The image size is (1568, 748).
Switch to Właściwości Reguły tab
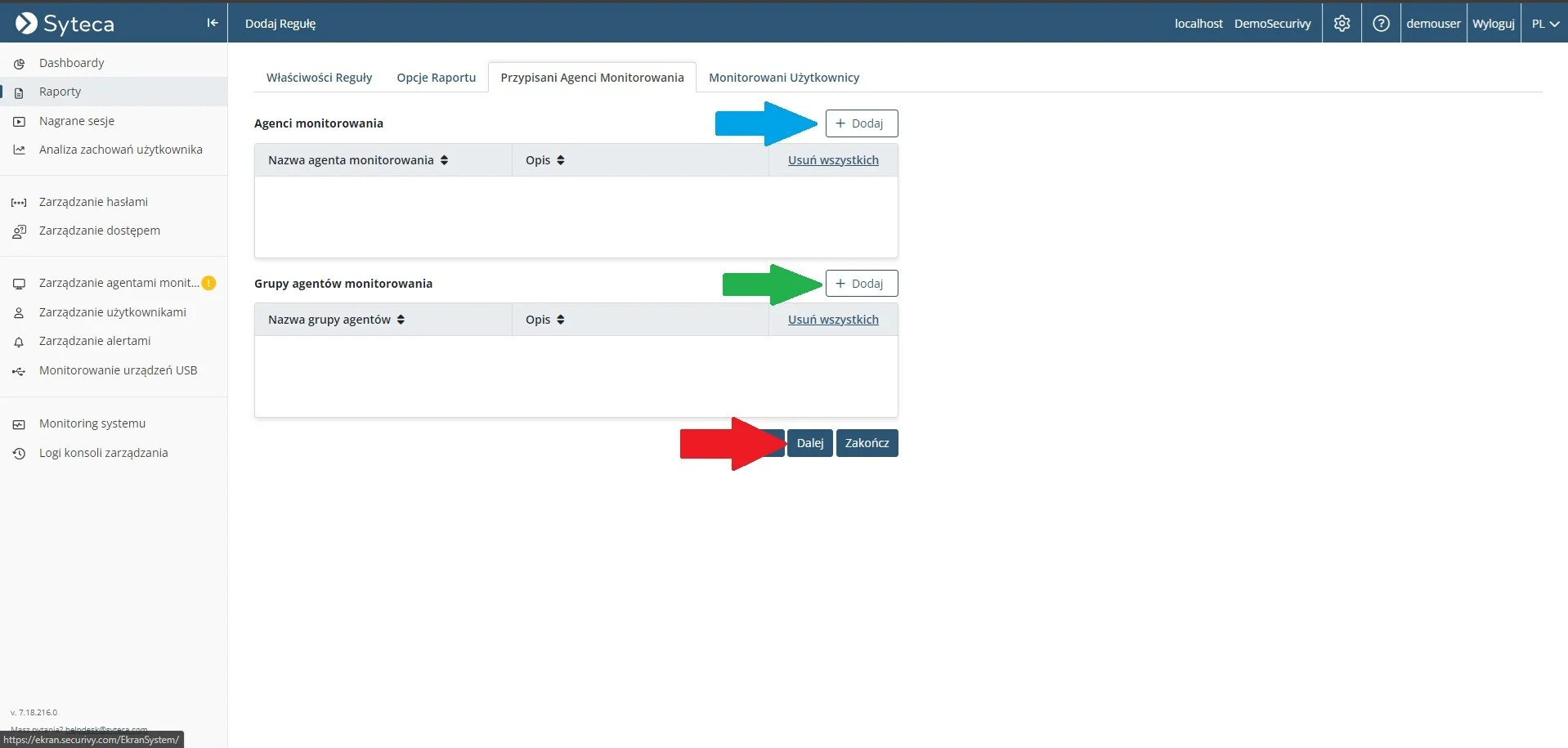tap(319, 78)
